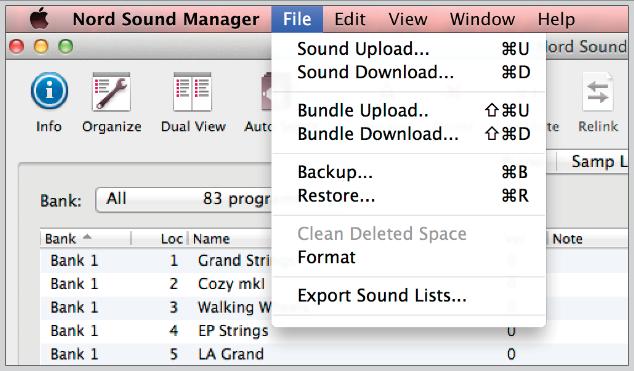634x371 pixels.
Task: Select the Samp L tab
Action: point(599,162)
